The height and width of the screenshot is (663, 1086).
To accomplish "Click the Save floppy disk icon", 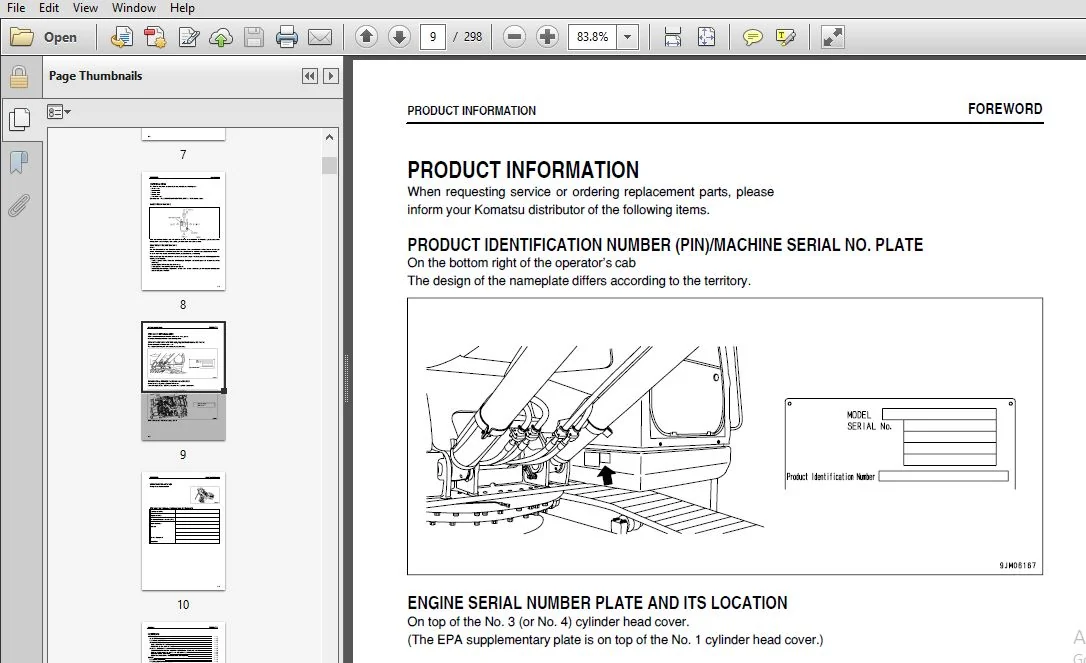I will pos(254,37).
